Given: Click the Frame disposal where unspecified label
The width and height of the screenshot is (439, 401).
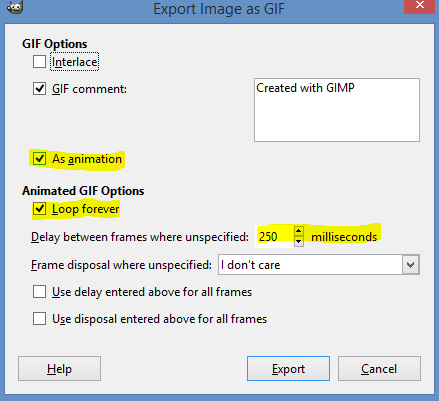Looking at the screenshot, I should (121, 265).
